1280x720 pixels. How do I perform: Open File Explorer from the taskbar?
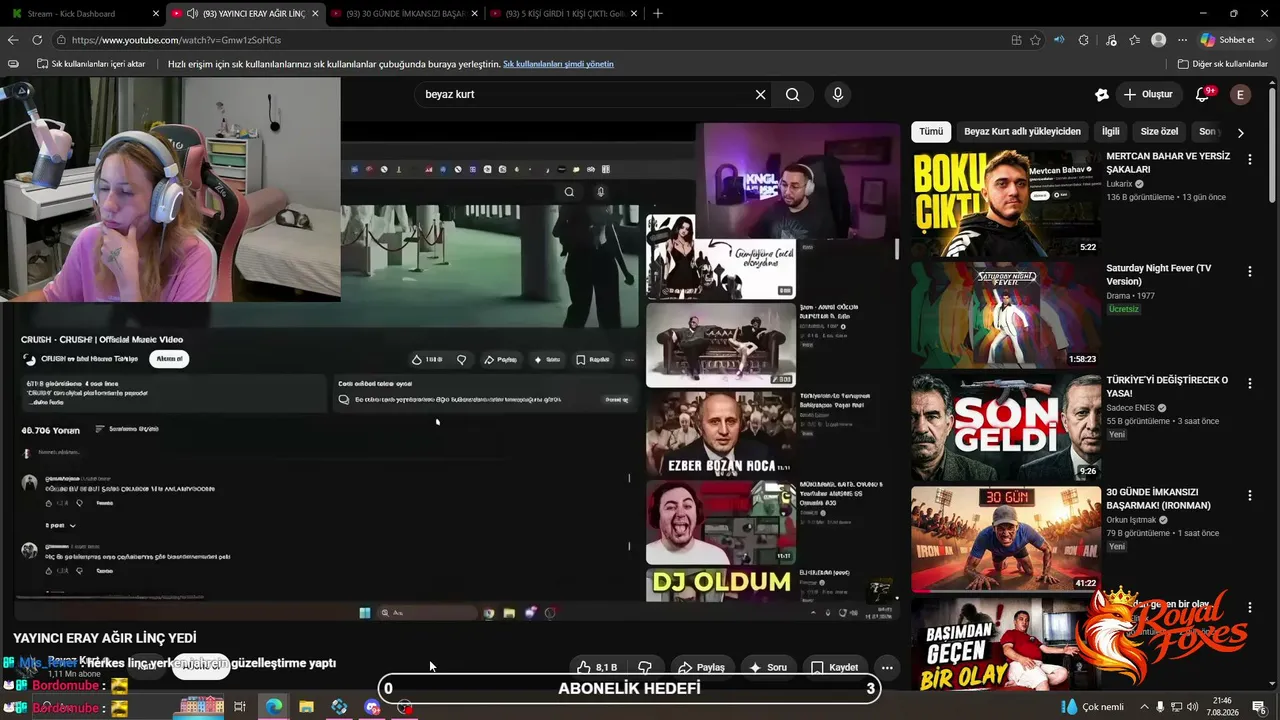pyautogui.click(x=306, y=707)
